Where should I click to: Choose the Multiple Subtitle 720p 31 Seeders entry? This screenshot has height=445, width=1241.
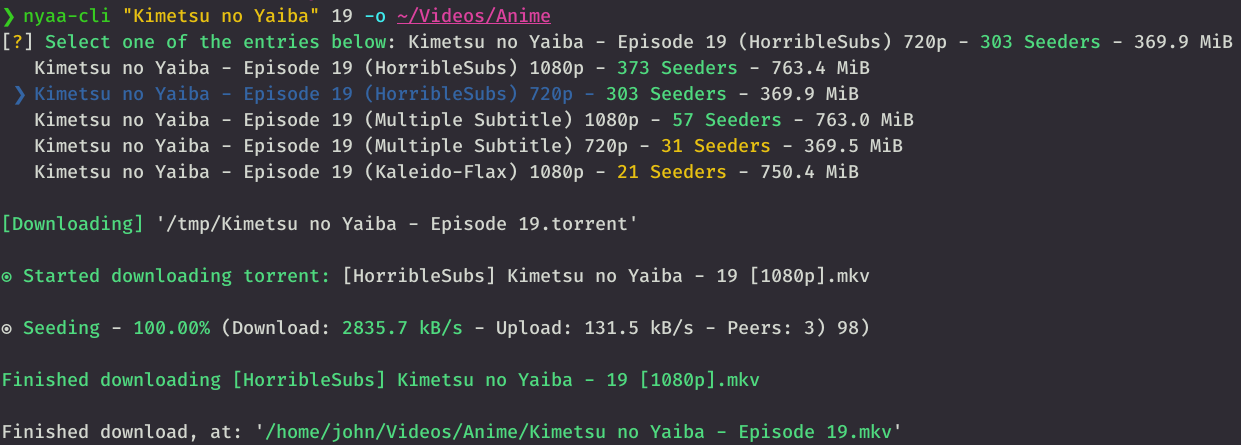point(468,146)
